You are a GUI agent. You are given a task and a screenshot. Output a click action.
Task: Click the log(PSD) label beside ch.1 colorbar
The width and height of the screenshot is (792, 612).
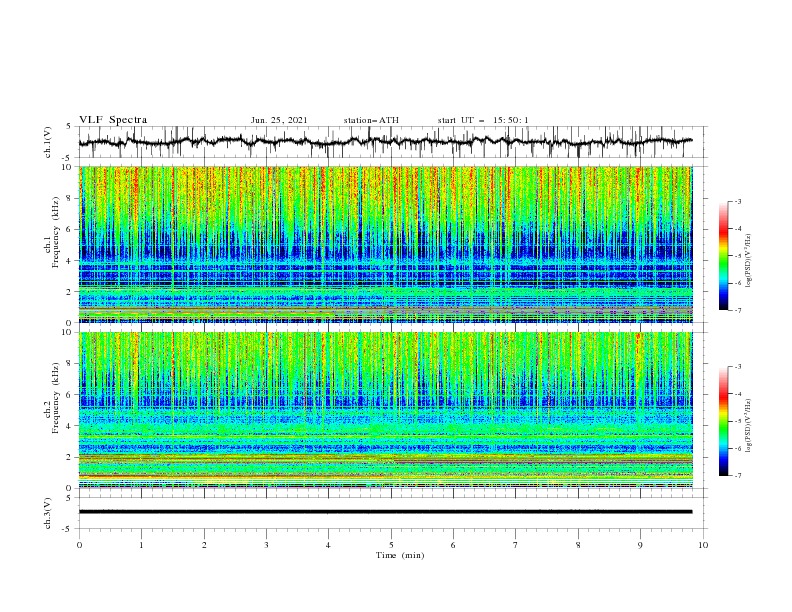(748, 261)
